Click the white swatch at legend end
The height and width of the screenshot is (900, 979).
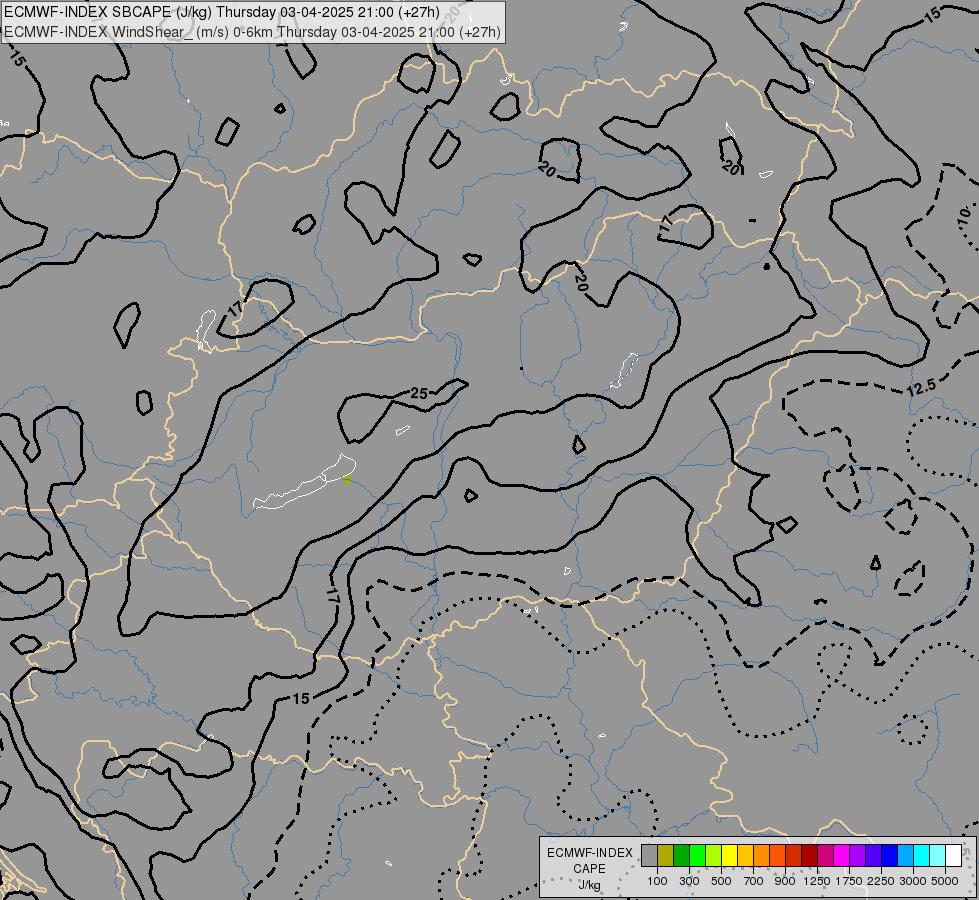[x=953, y=856]
